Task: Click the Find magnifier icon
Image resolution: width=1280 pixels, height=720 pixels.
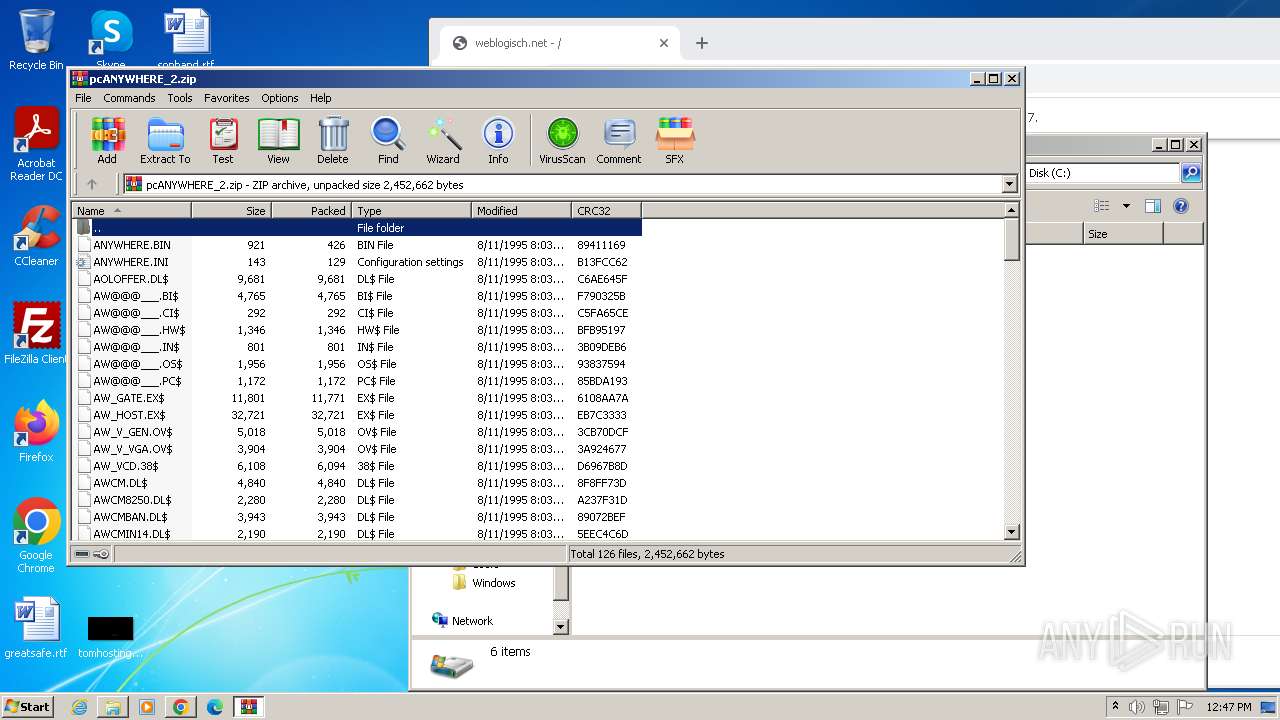Action: [388, 140]
